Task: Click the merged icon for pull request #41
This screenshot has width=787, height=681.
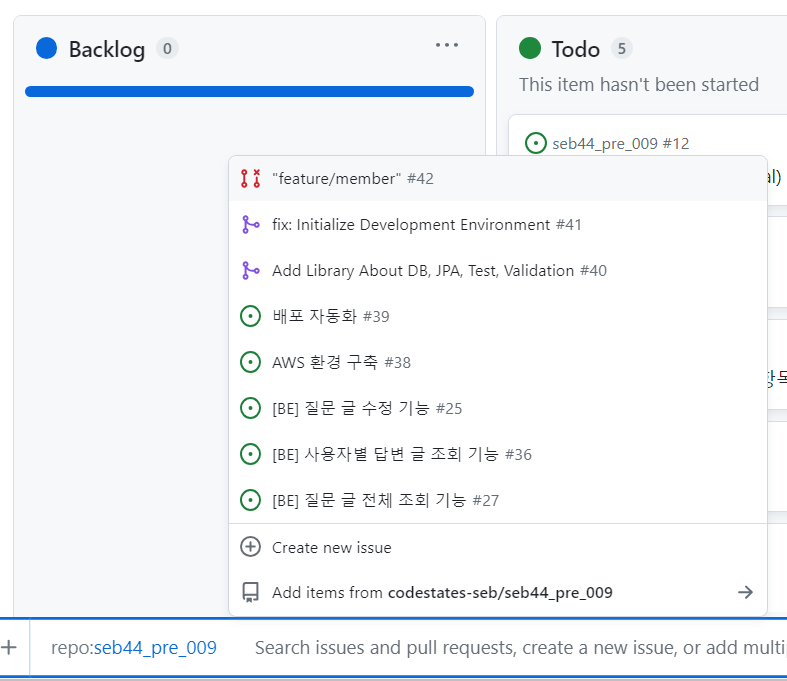Action: point(250,224)
